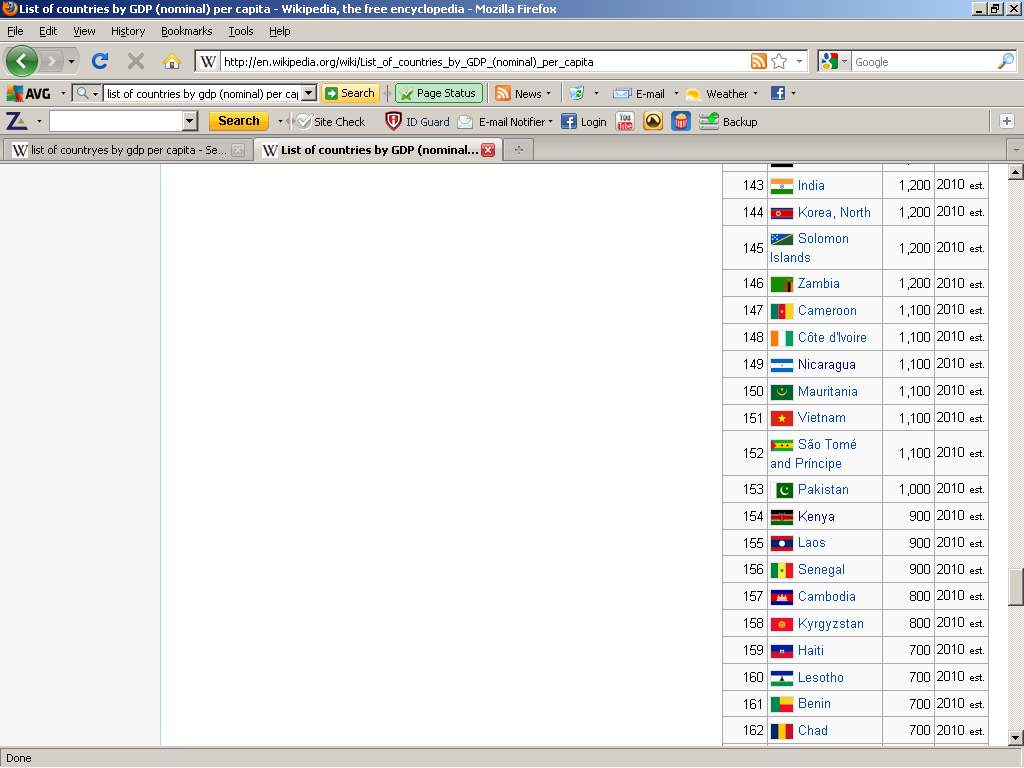This screenshot has width=1024, height=768.
Task: Follow the Kyrgyzstan link in the table
Action: pyautogui.click(x=830, y=623)
